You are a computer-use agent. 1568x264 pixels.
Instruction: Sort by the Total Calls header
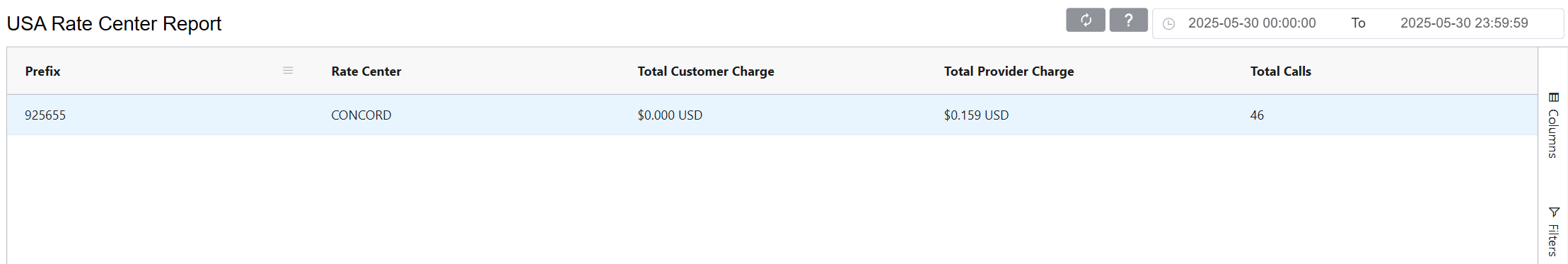point(1281,71)
